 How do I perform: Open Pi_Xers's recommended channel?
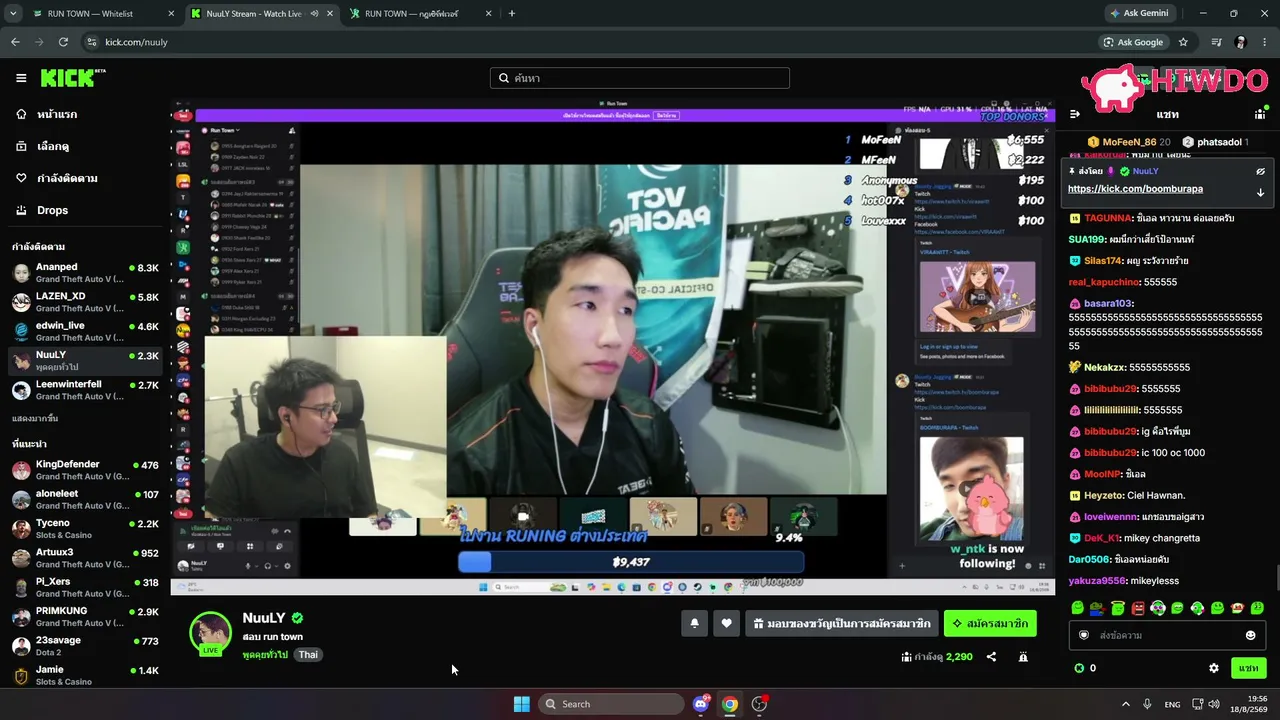[85, 587]
